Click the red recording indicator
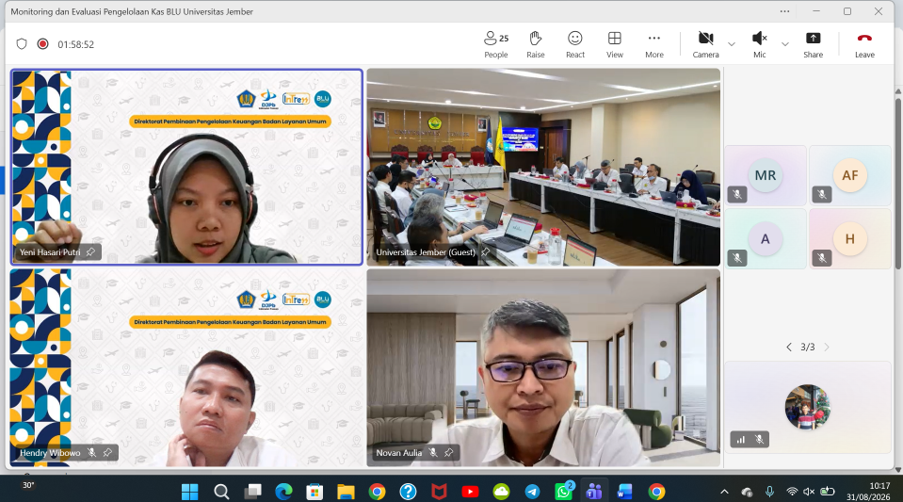 tap(43, 44)
